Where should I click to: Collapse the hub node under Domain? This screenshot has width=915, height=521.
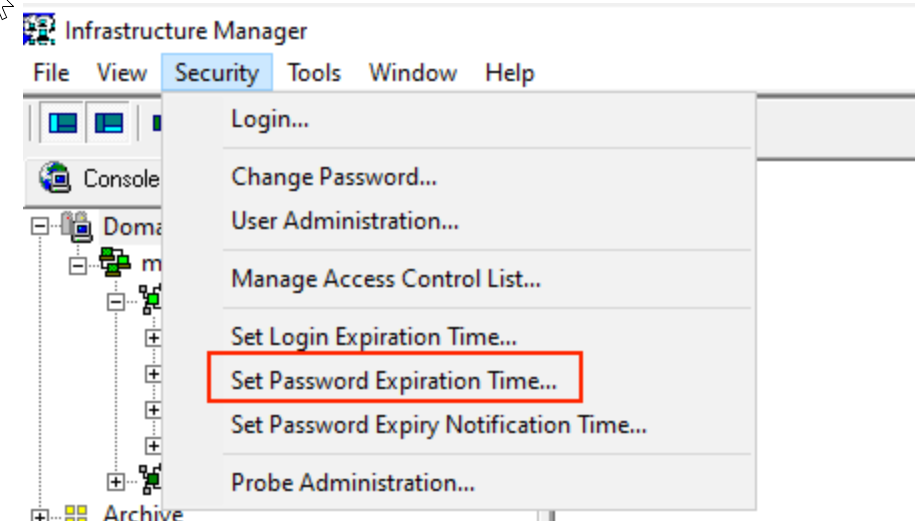tap(78, 265)
